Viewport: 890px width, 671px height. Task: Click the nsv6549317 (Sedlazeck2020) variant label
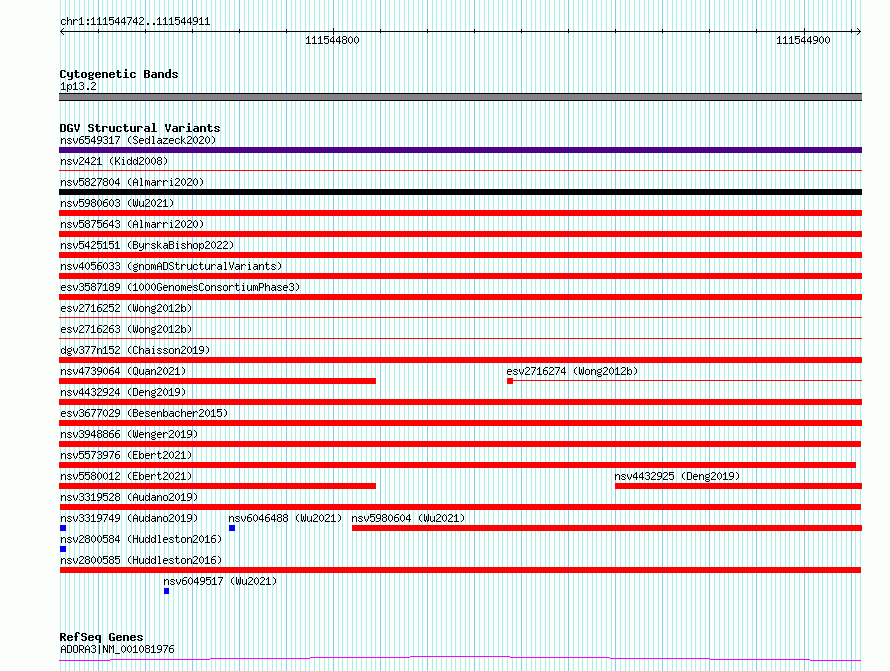138,140
